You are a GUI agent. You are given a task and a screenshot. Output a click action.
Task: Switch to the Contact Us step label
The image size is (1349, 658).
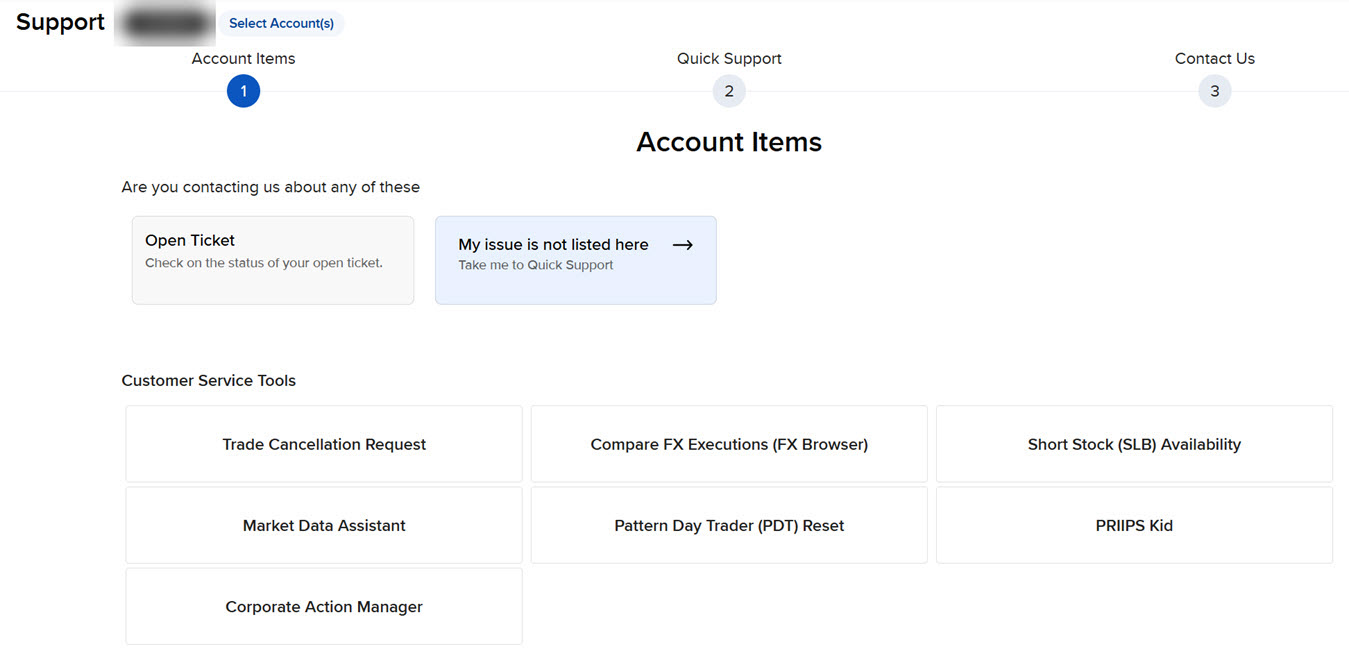click(x=1214, y=58)
